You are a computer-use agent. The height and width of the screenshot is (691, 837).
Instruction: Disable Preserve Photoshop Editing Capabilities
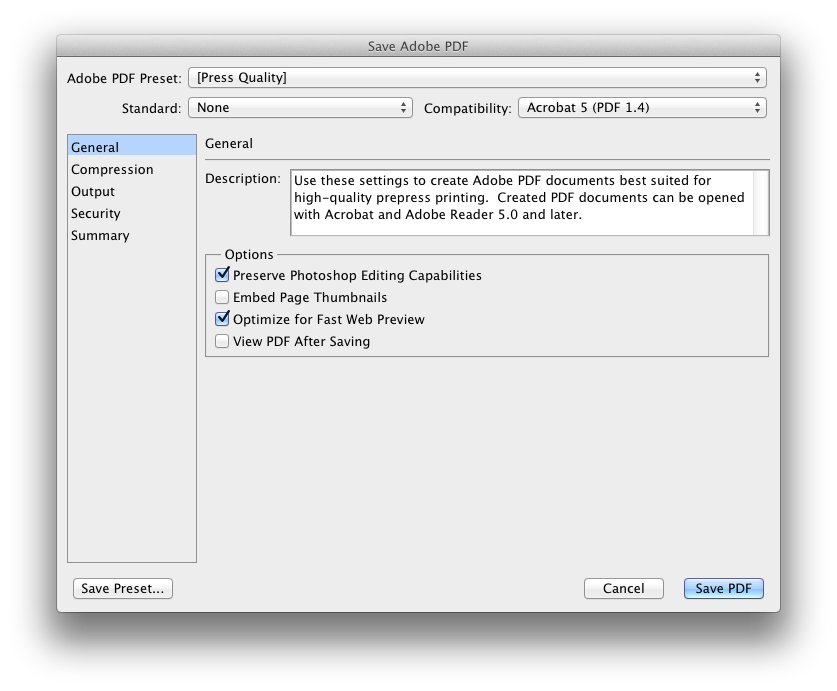tap(222, 275)
